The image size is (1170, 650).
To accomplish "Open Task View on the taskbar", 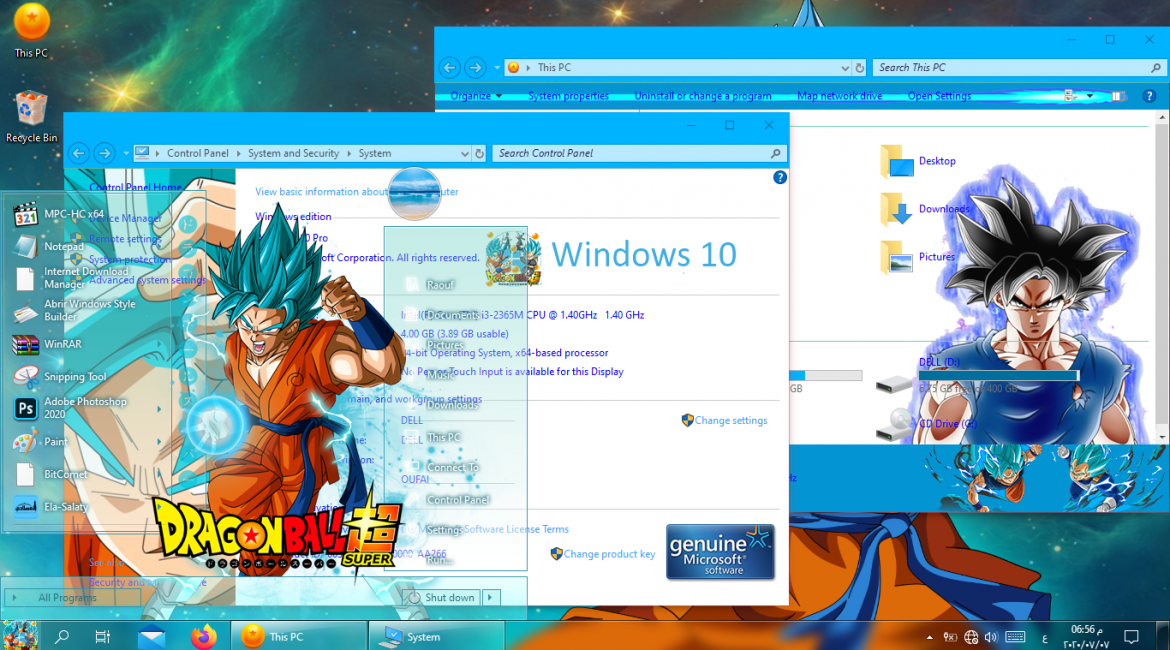I will [x=102, y=637].
